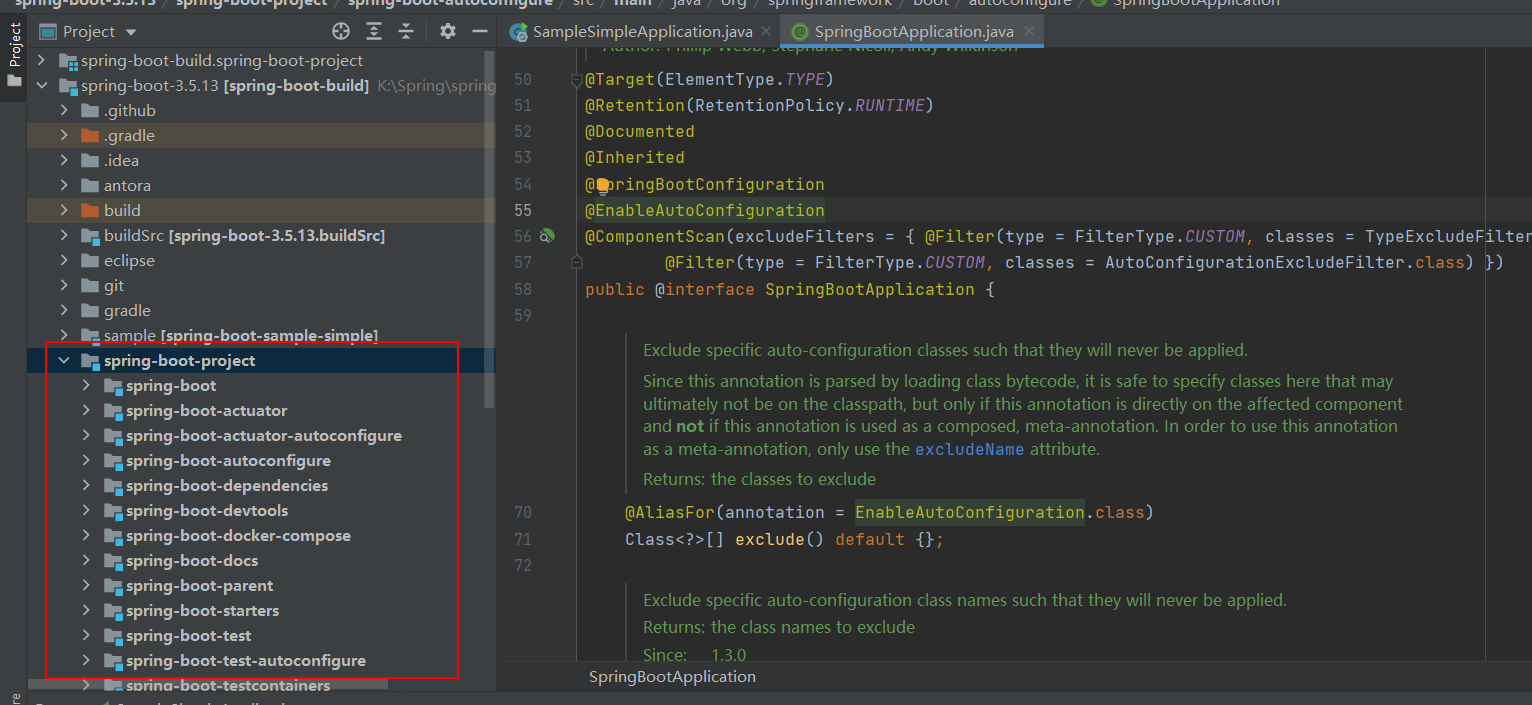Click the spring-boot-autoconfigure breadcrumb in navigation bar
This screenshot has height=705, width=1532.
pos(450,3)
